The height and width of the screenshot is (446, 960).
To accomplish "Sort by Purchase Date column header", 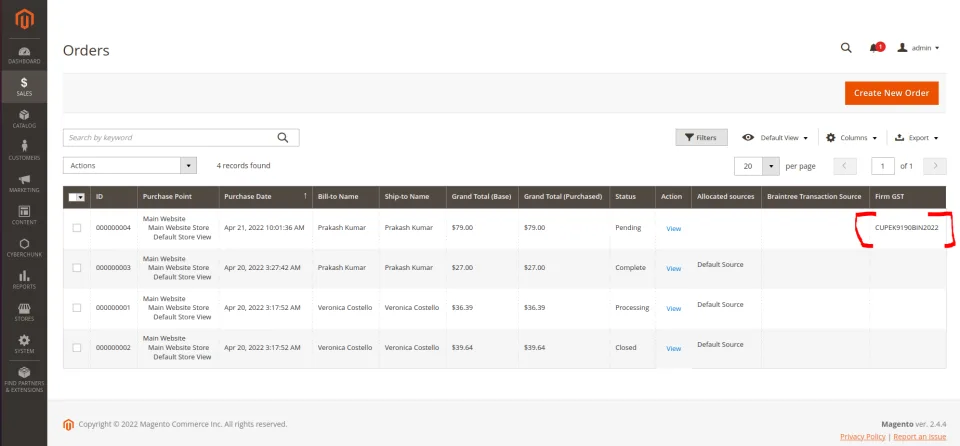I will point(266,197).
